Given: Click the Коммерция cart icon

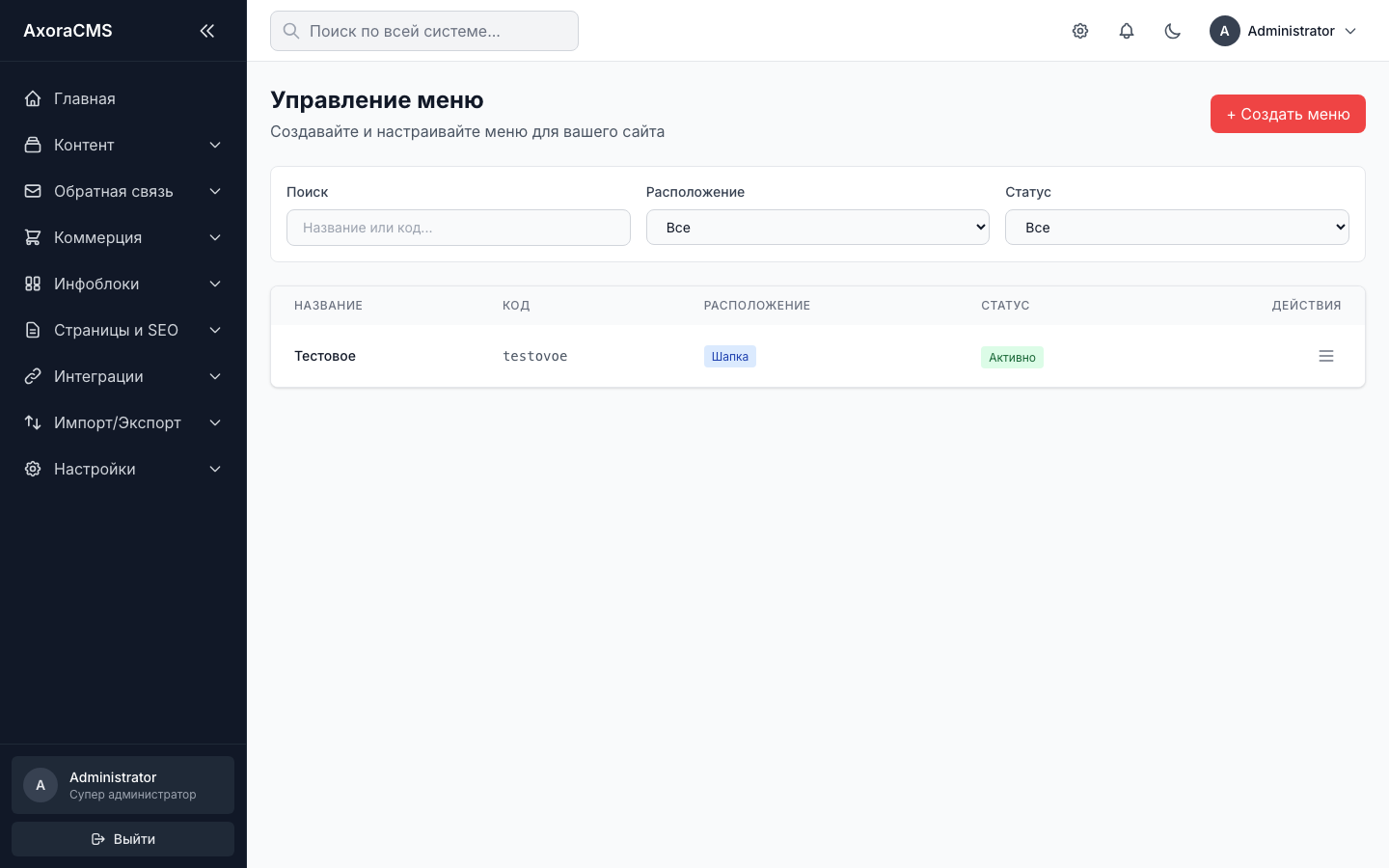Looking at the screenshot, I should [33, 237].
